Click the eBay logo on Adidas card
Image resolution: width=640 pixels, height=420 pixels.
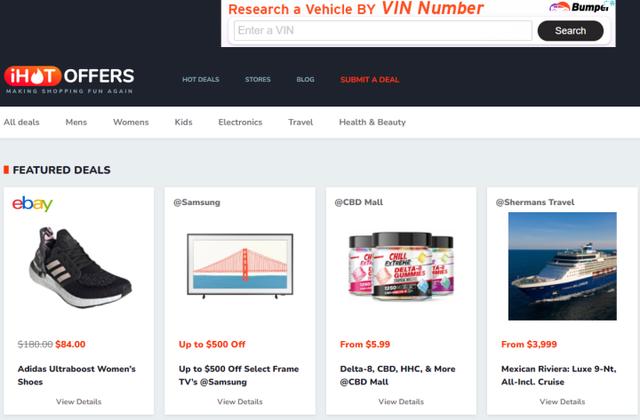click(32, 204)
